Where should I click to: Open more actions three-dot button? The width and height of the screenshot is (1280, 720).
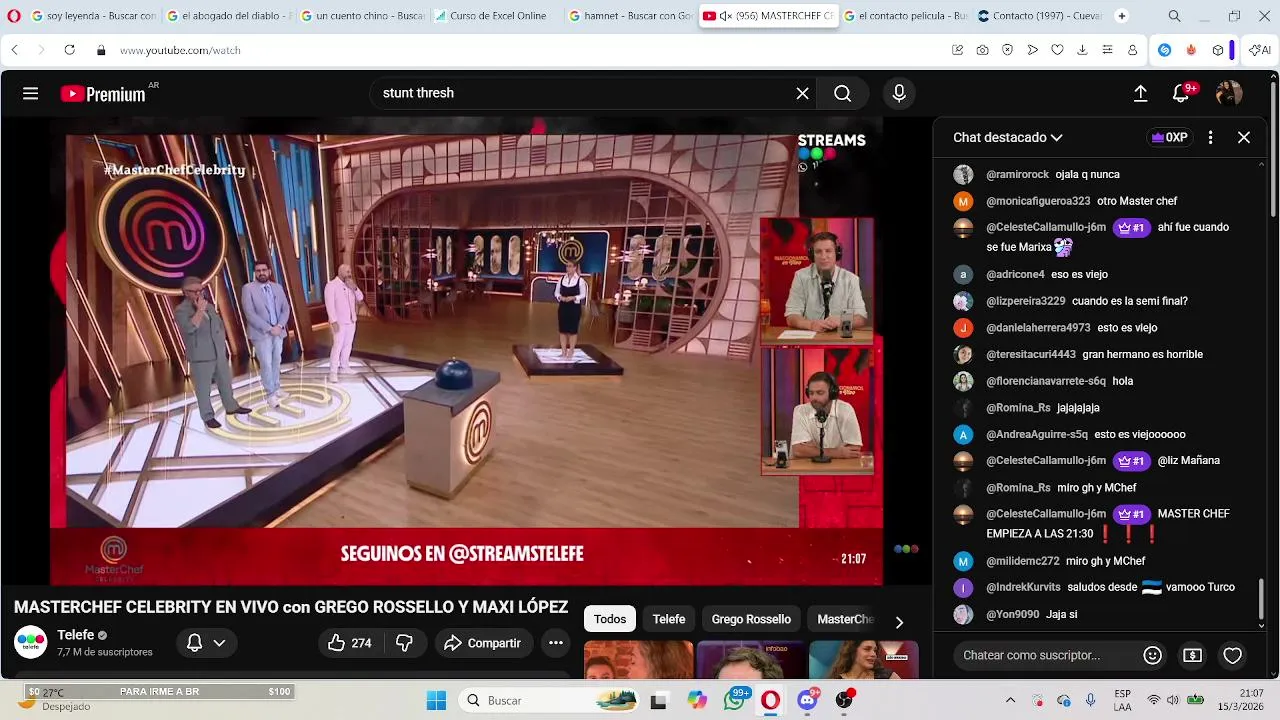(x=556, y=643)
